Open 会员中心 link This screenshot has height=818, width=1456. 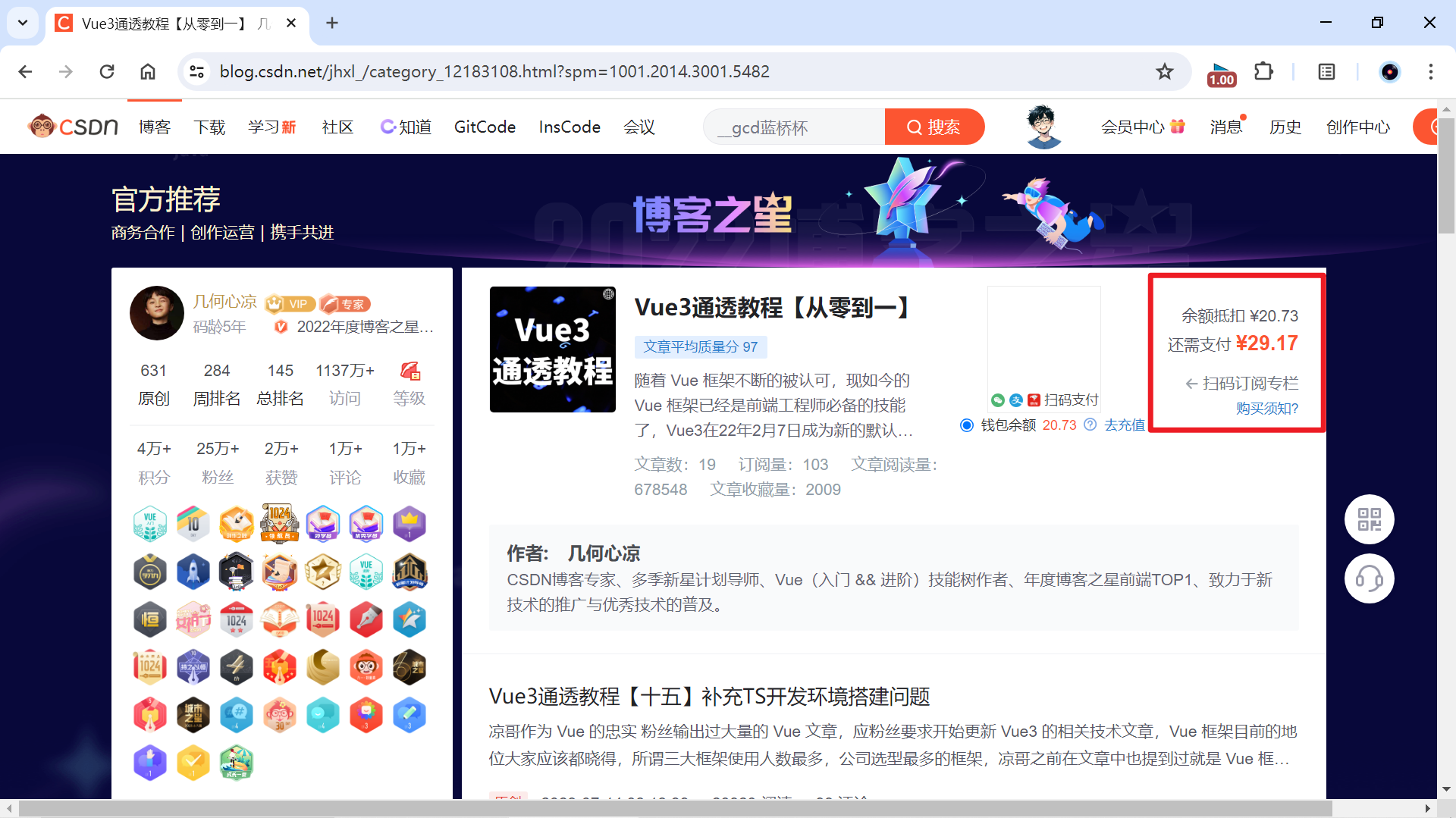(x=1143, y=127)
